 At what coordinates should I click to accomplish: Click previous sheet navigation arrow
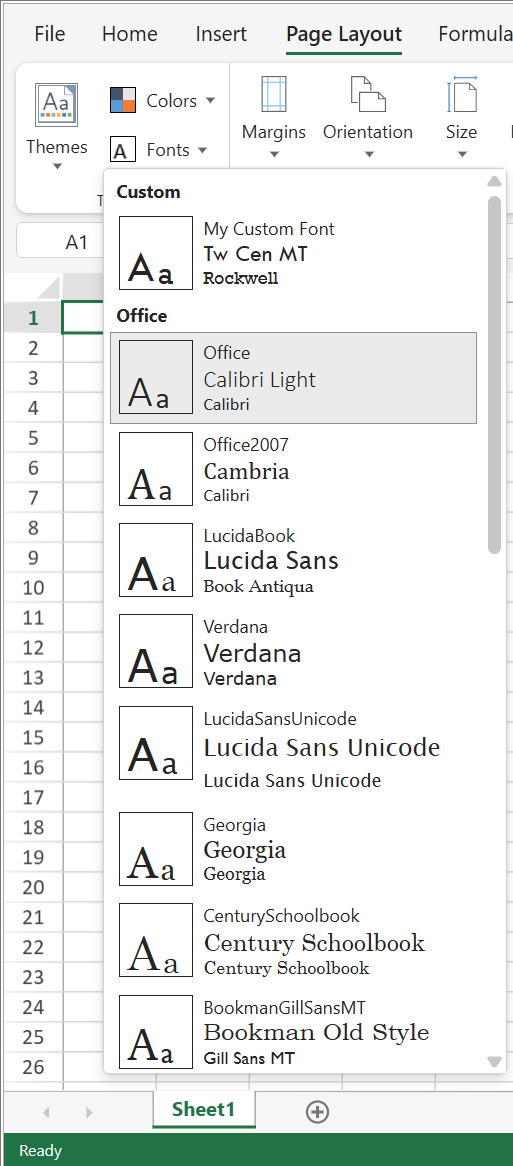pos(46,1112)
